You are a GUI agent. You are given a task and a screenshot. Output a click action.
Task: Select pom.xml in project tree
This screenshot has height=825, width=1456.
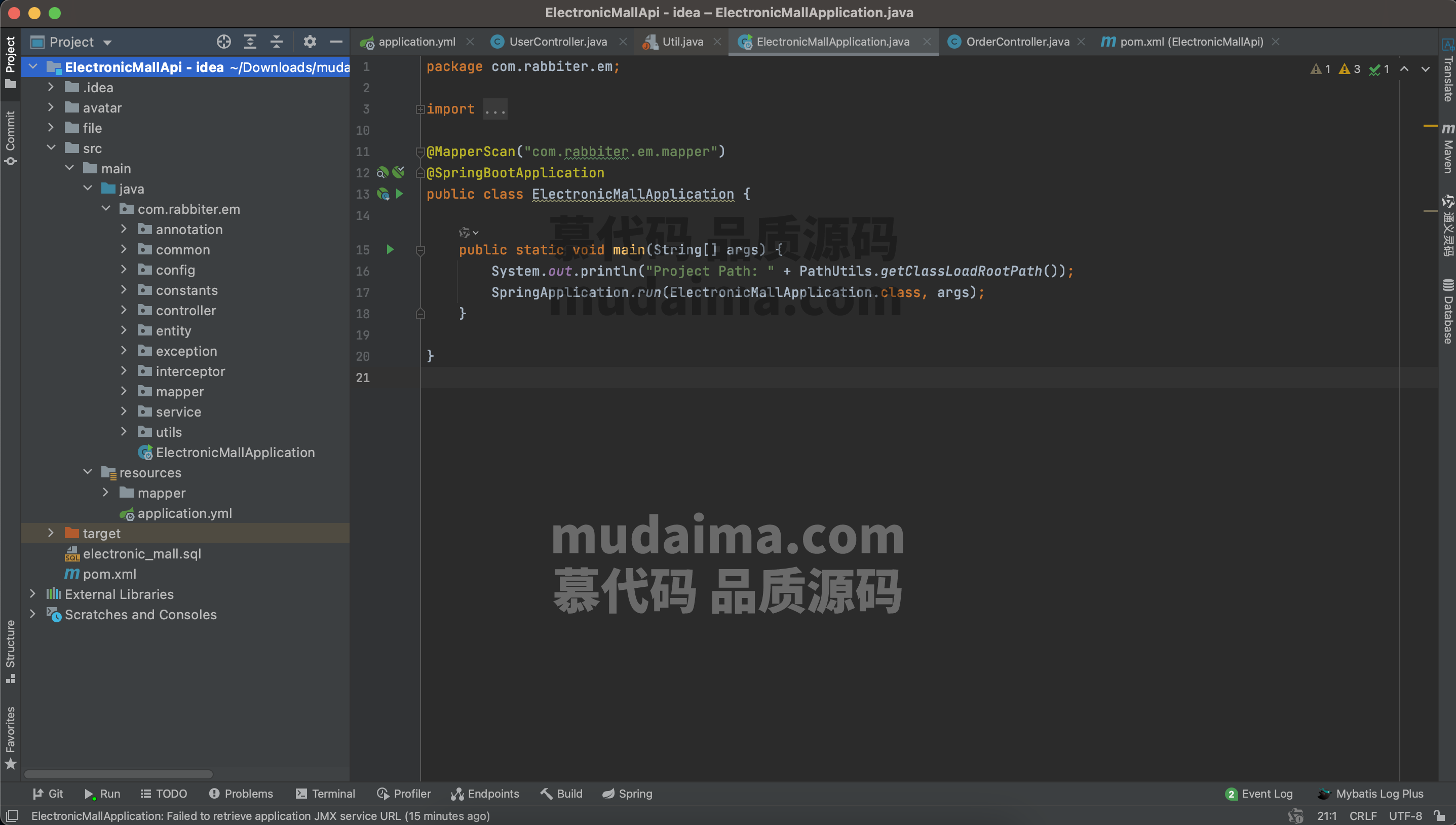point(109,574)
